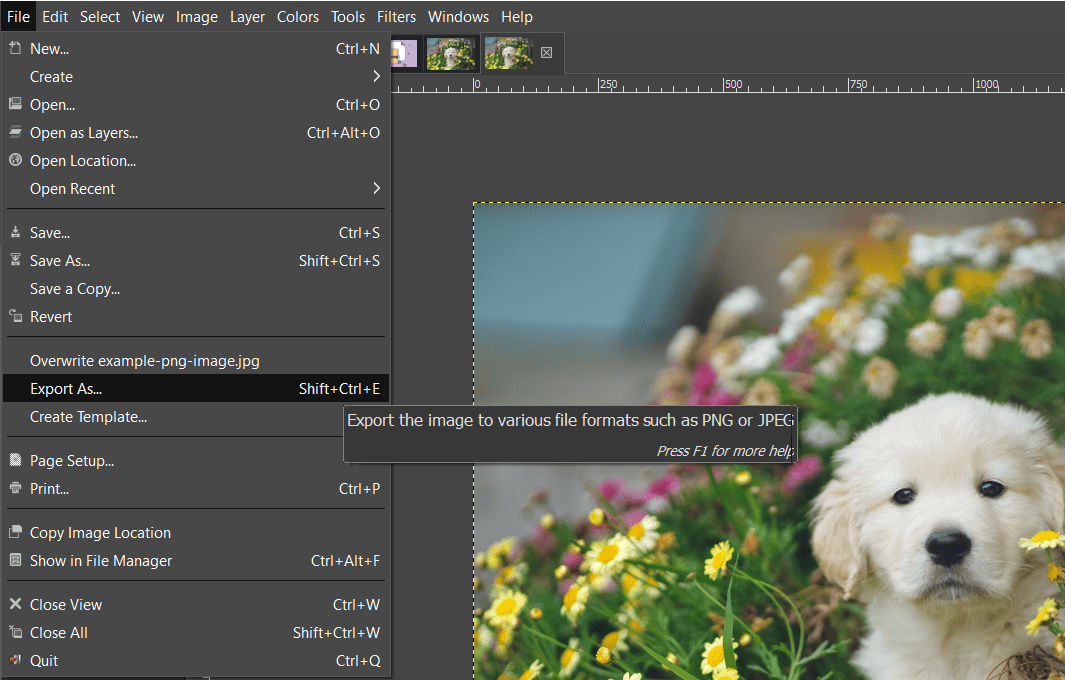Click the Quit icon at menu bottom
The image size is (1065, 680).
point(16,660)
